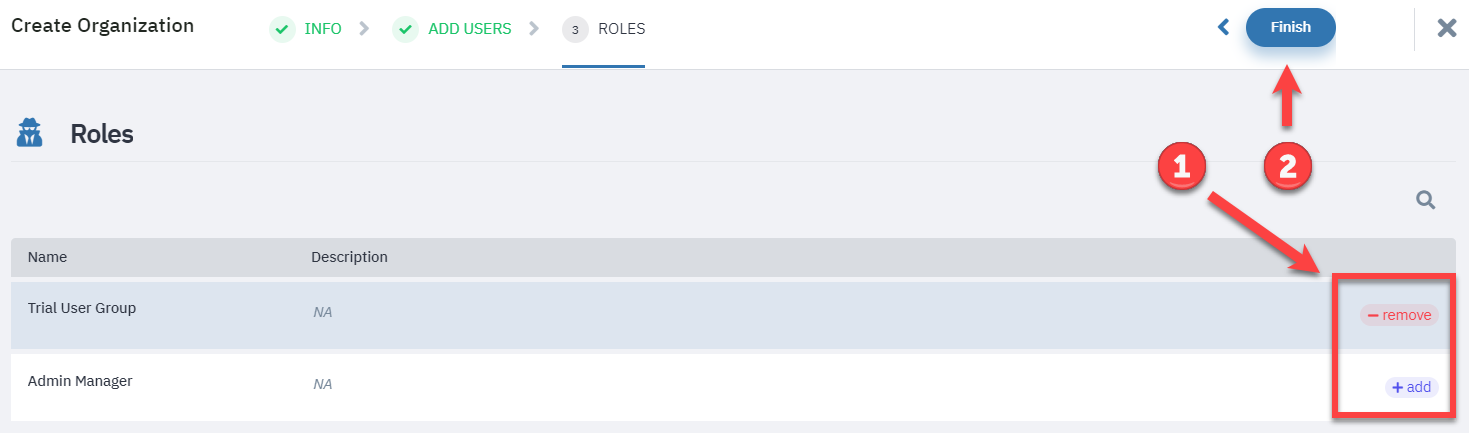
Task: Click the Roles section heading
Action: click(102, 134)
